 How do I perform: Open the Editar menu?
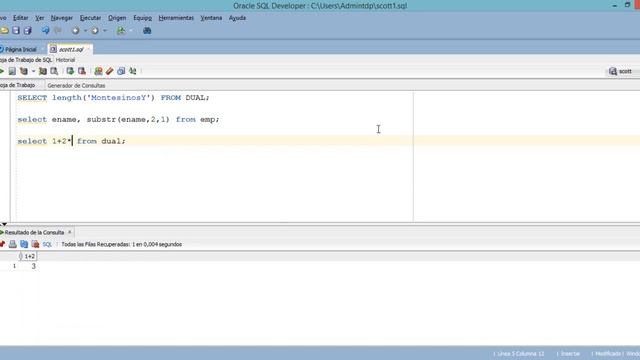coord(20,18)
